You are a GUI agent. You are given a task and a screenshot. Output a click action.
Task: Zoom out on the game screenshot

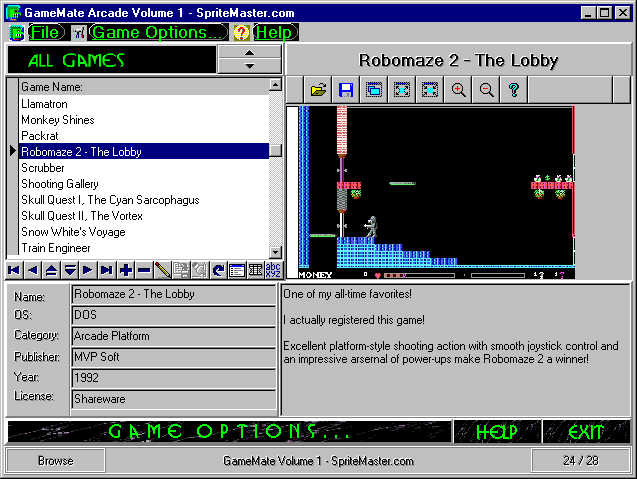click(486, 90)
